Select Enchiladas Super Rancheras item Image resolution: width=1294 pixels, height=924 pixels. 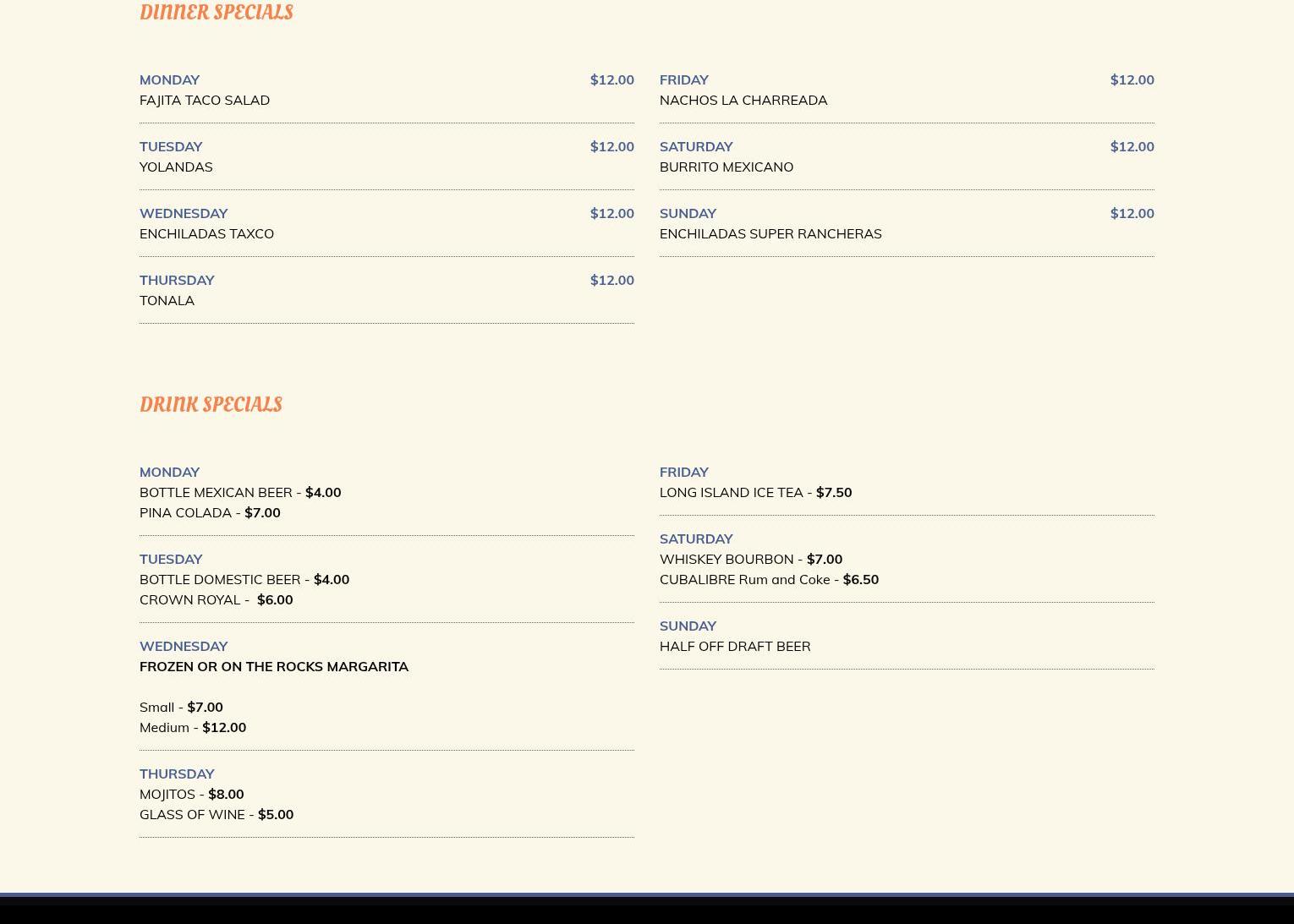[x=770, y=233]
